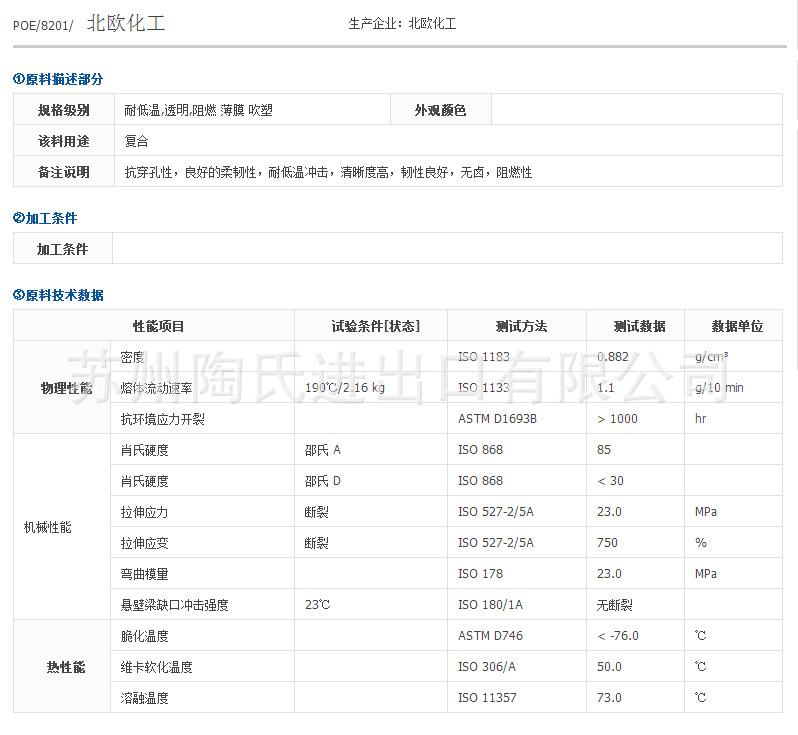This screenshot has height=735, width=798.
Task: Click the 熔体流动速率 row label
Action: 156,388
